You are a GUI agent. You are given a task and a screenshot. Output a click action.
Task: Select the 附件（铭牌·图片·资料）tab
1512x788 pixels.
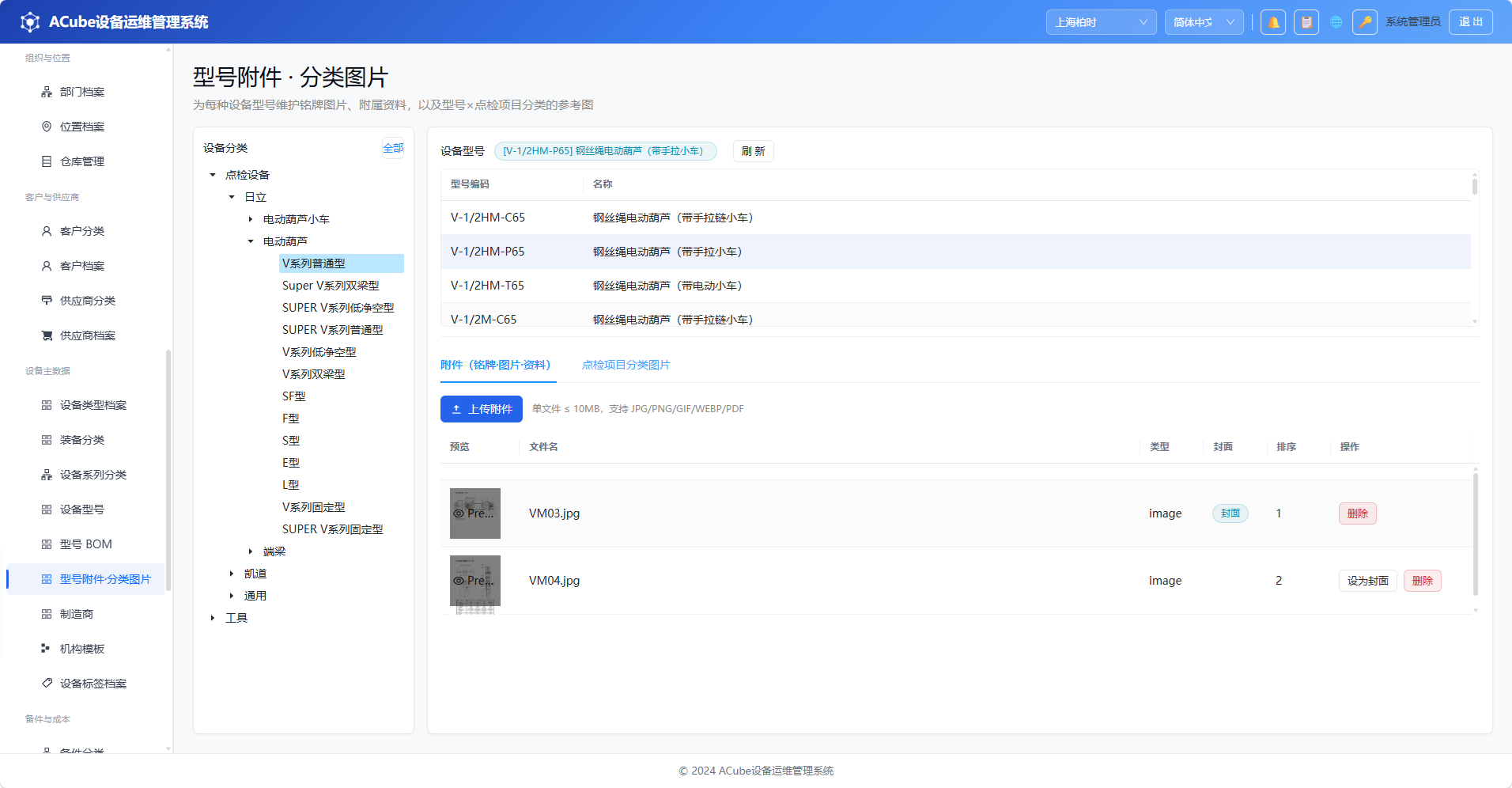point(498,365)
